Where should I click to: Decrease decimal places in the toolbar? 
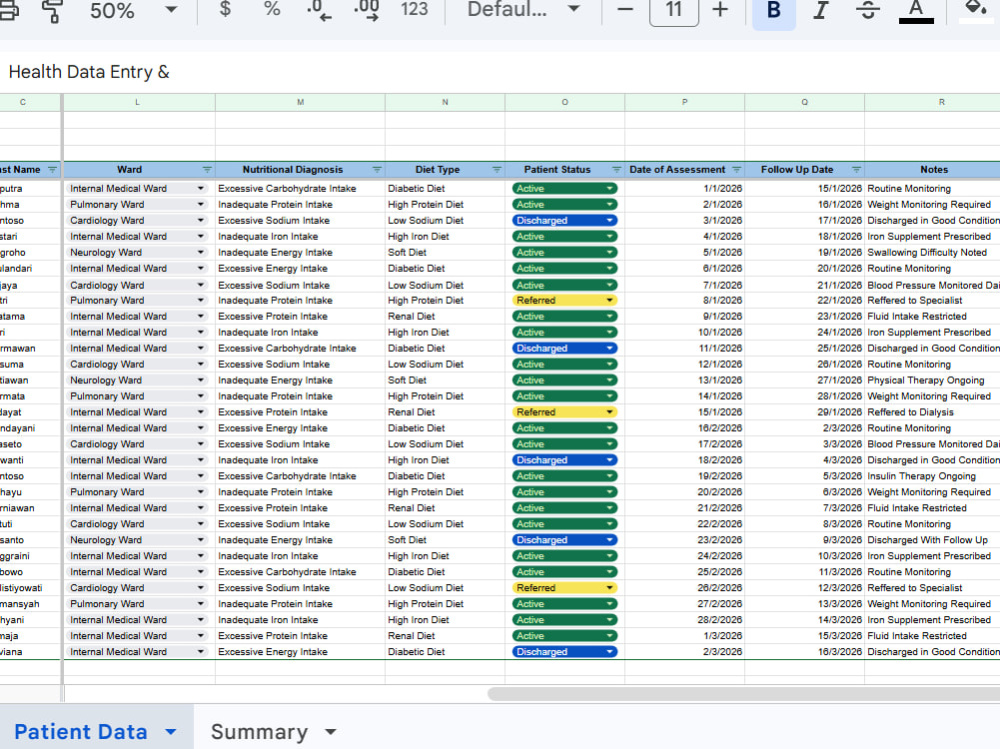(x=319, y=10)
